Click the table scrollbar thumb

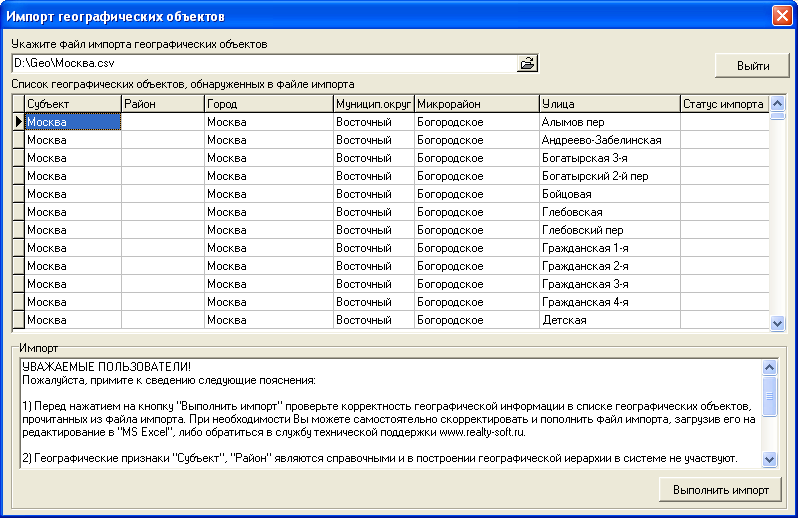(777, 116)
